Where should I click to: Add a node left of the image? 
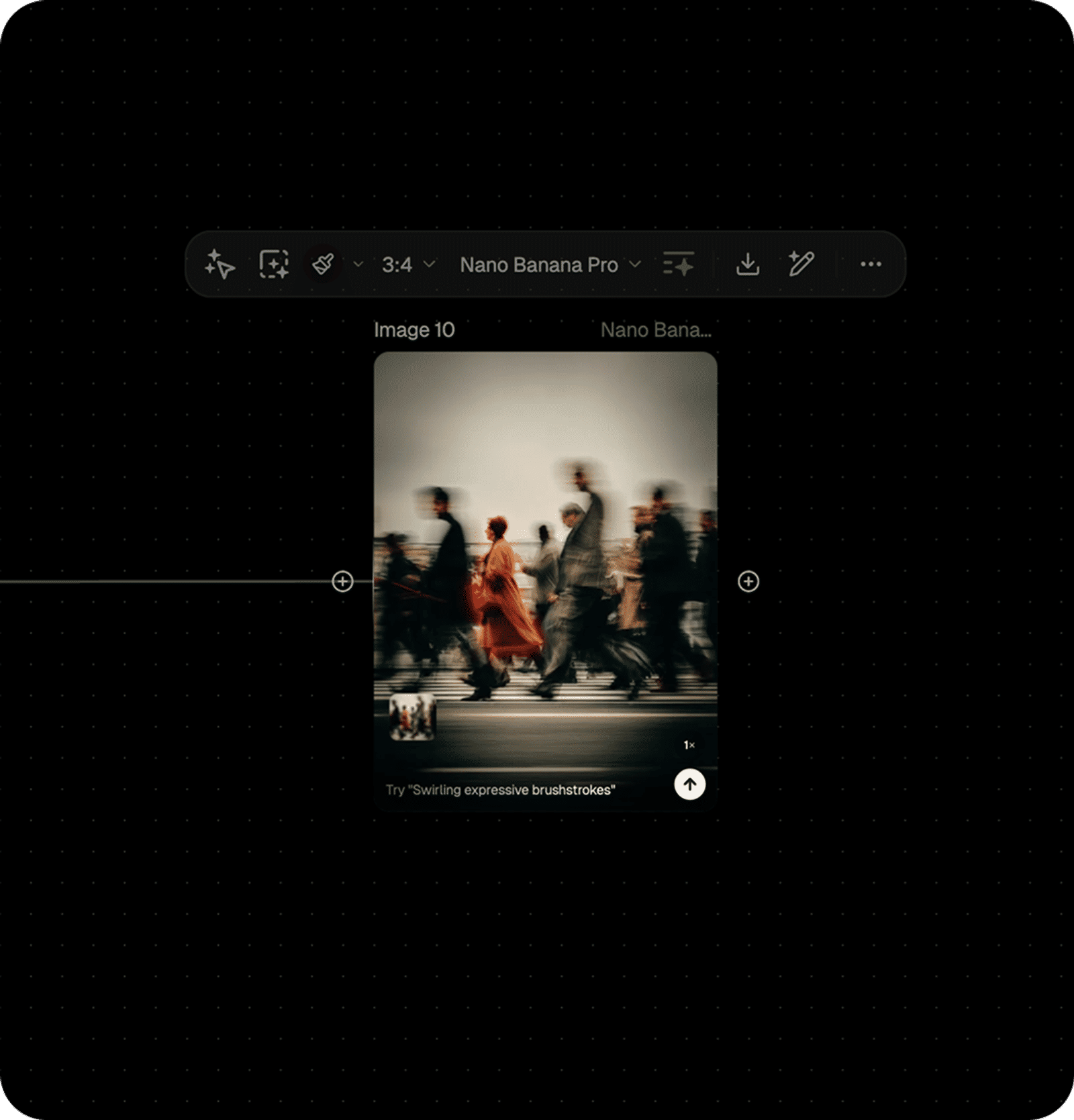point(343,581)
